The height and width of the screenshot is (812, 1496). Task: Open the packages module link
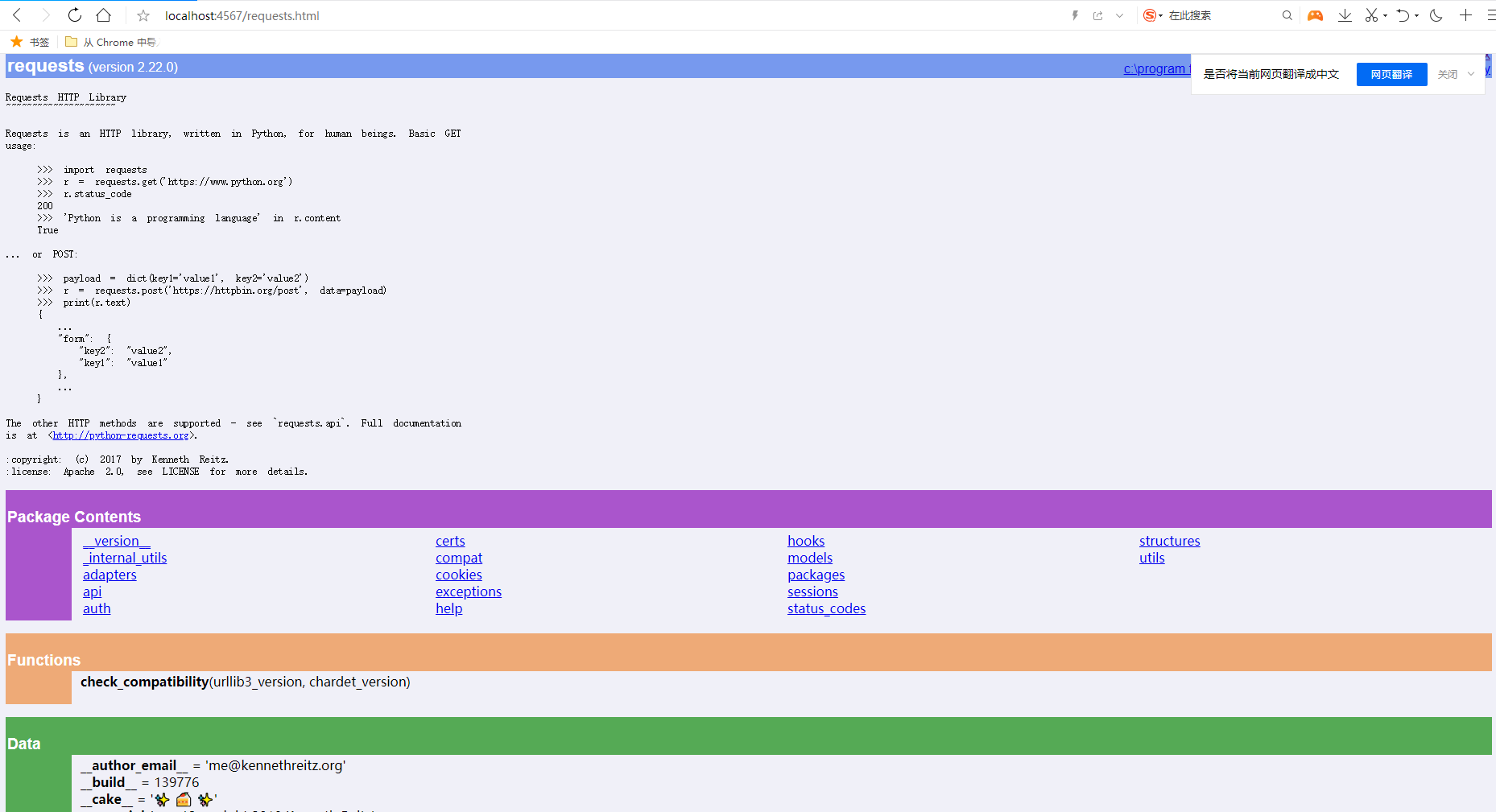816,575
